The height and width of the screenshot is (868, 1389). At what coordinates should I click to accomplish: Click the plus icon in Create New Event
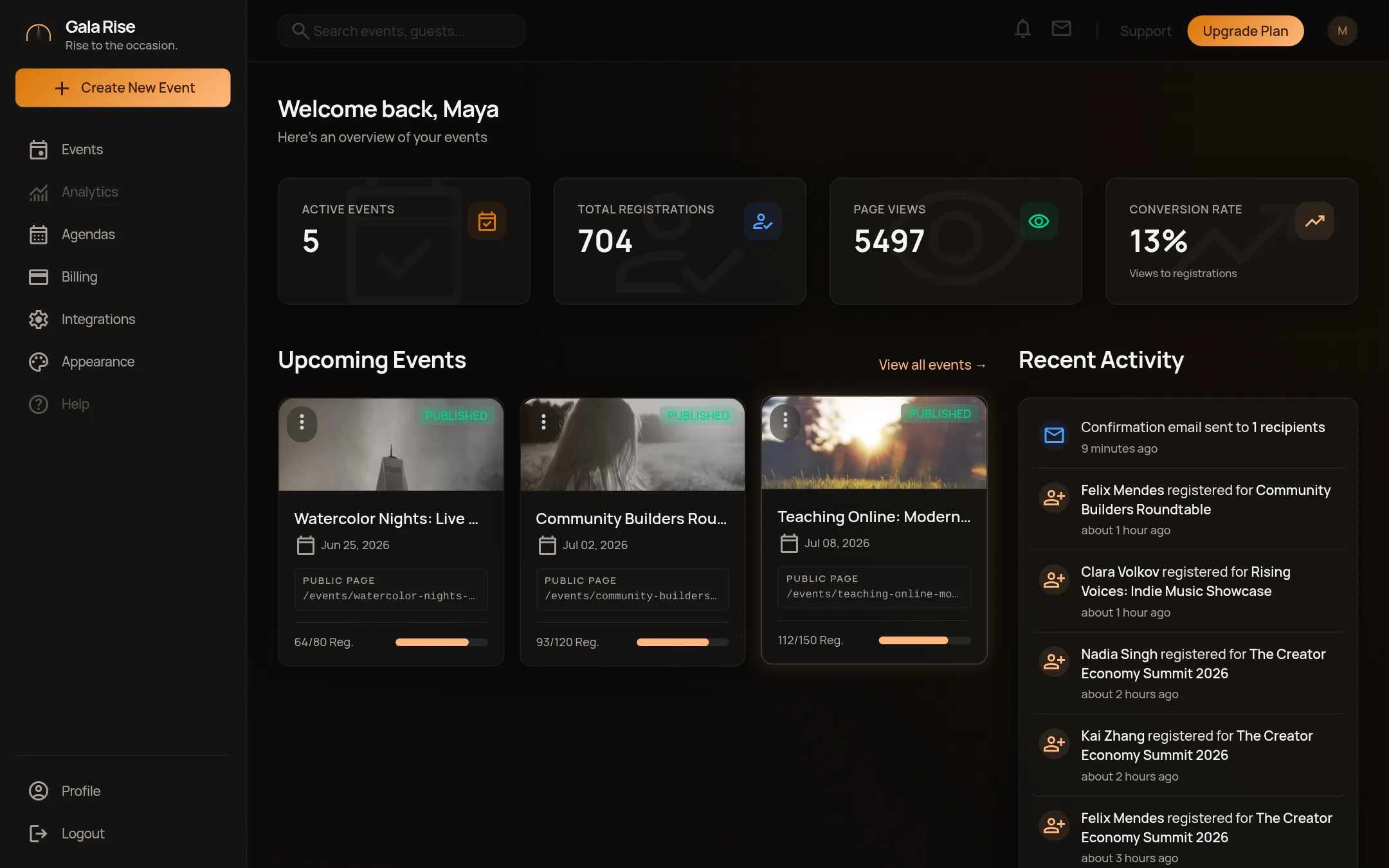(62, 88)
